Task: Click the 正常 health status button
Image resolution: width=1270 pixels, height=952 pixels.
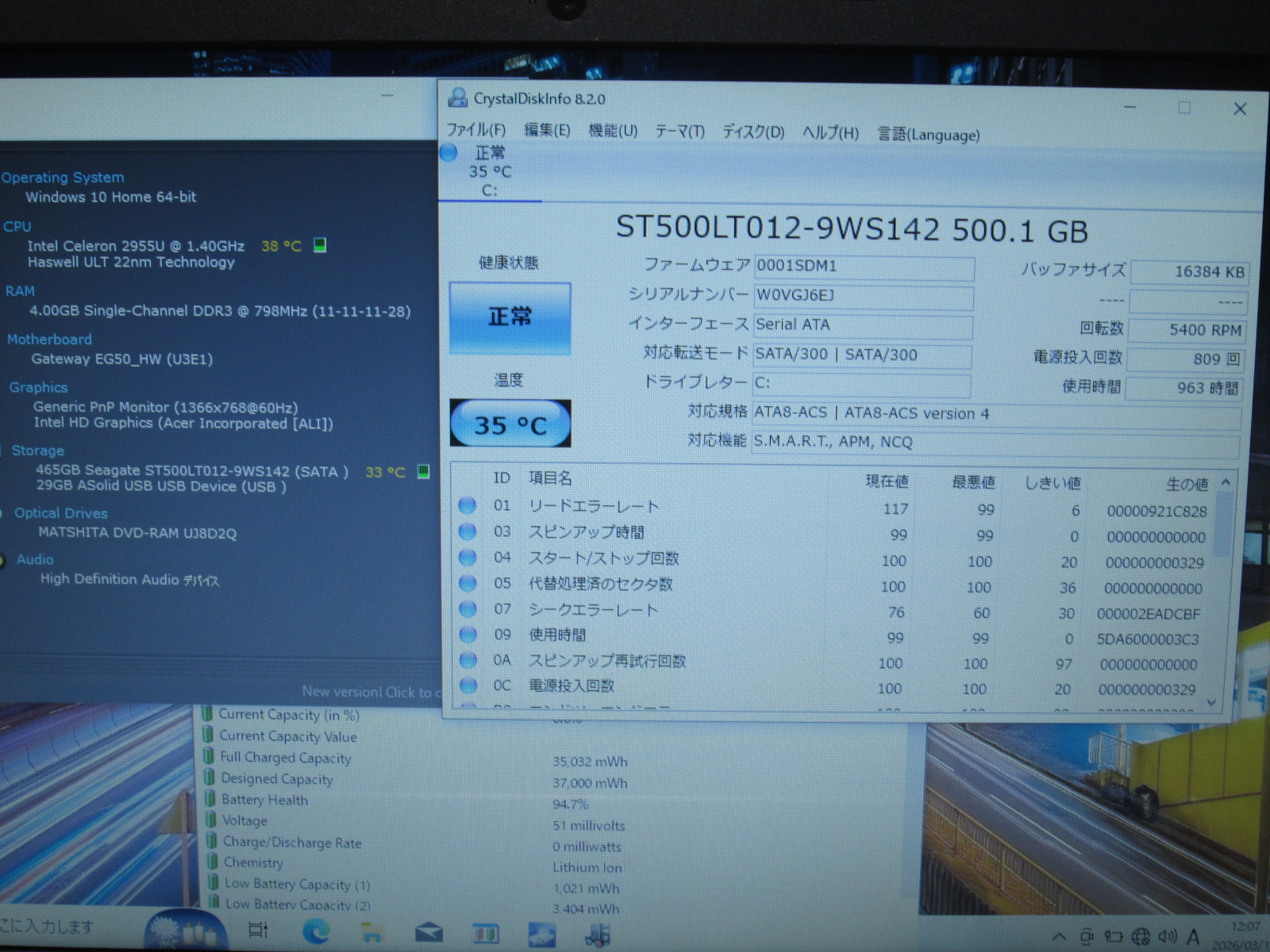Action: pos(510,317)
